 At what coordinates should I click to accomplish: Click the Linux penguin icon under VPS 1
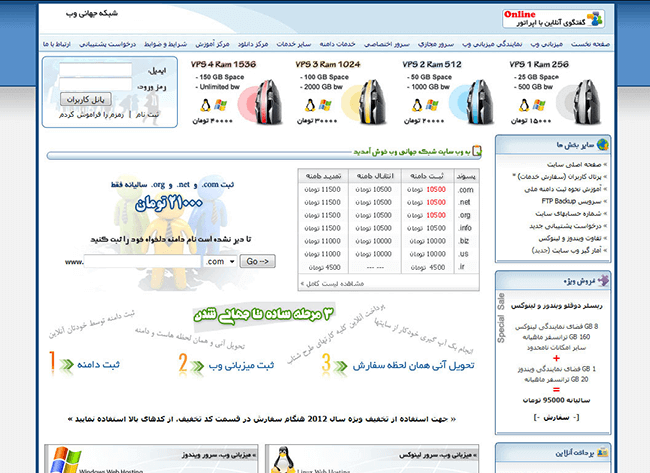click(524, 105)
